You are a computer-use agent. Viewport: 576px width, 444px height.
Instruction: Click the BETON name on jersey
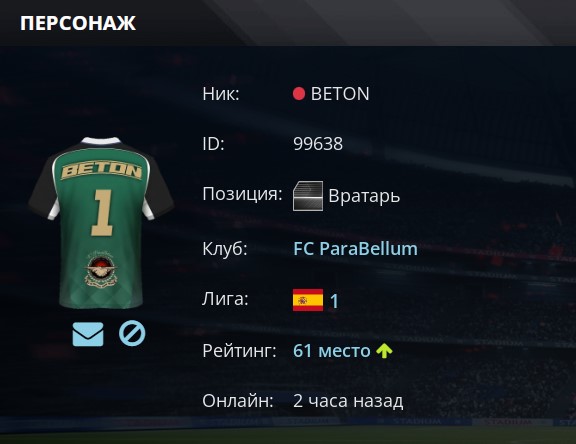point(101,171)
